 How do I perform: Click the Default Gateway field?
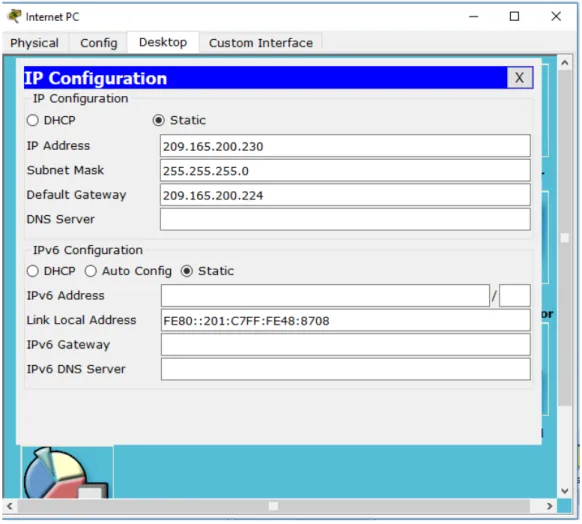tap(345, 195)
